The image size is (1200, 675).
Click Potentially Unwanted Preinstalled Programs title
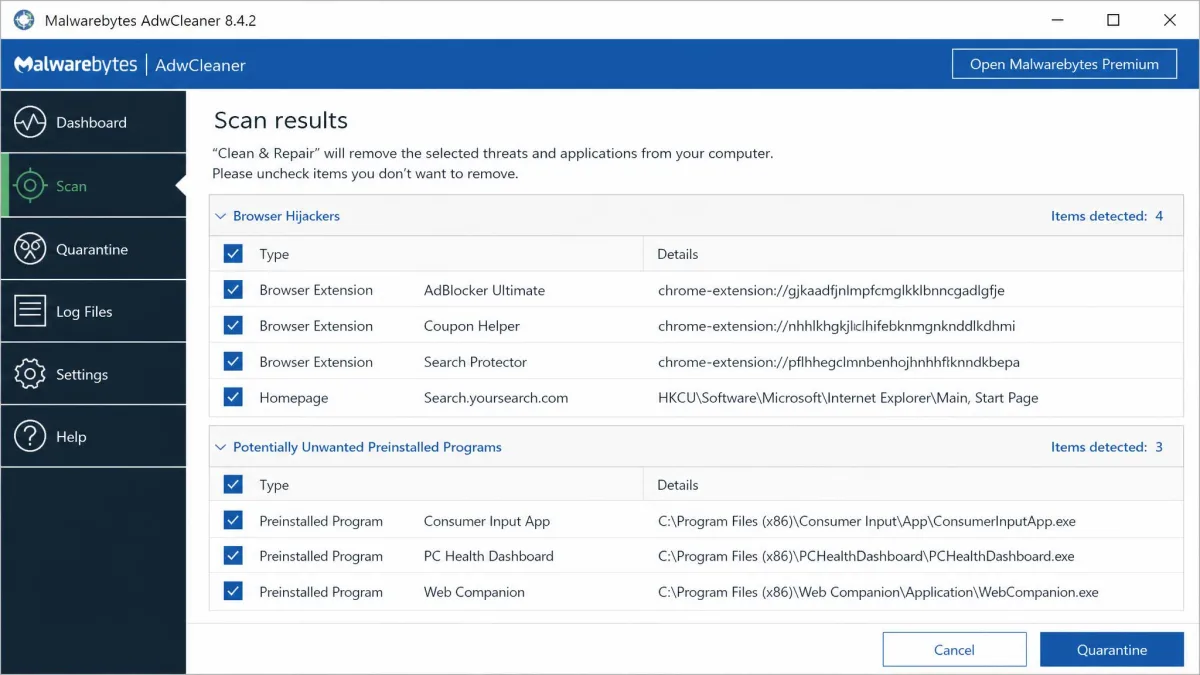(367, 447)
